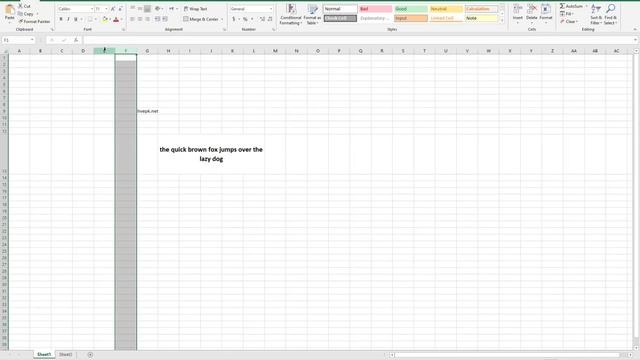The width and height of the screenshot is (640, 360).
Task: Toggle Center horizontal alignment
Action: [140, 19]
